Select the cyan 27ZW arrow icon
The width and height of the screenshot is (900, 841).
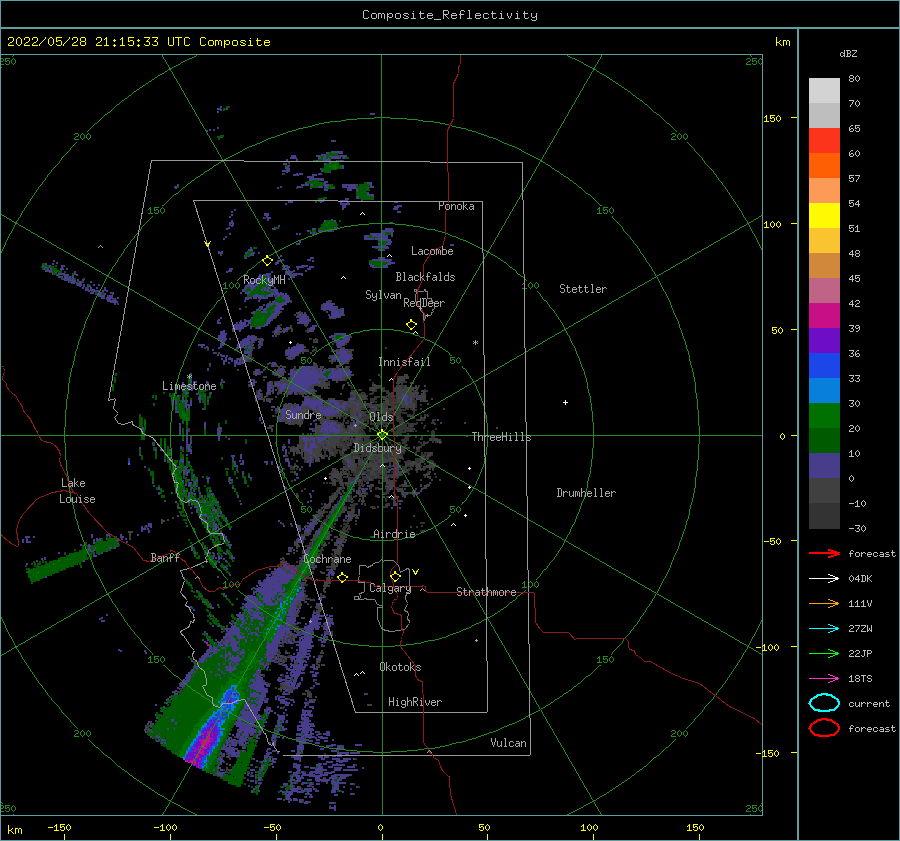pyautogui.click(x=824, y=629)
